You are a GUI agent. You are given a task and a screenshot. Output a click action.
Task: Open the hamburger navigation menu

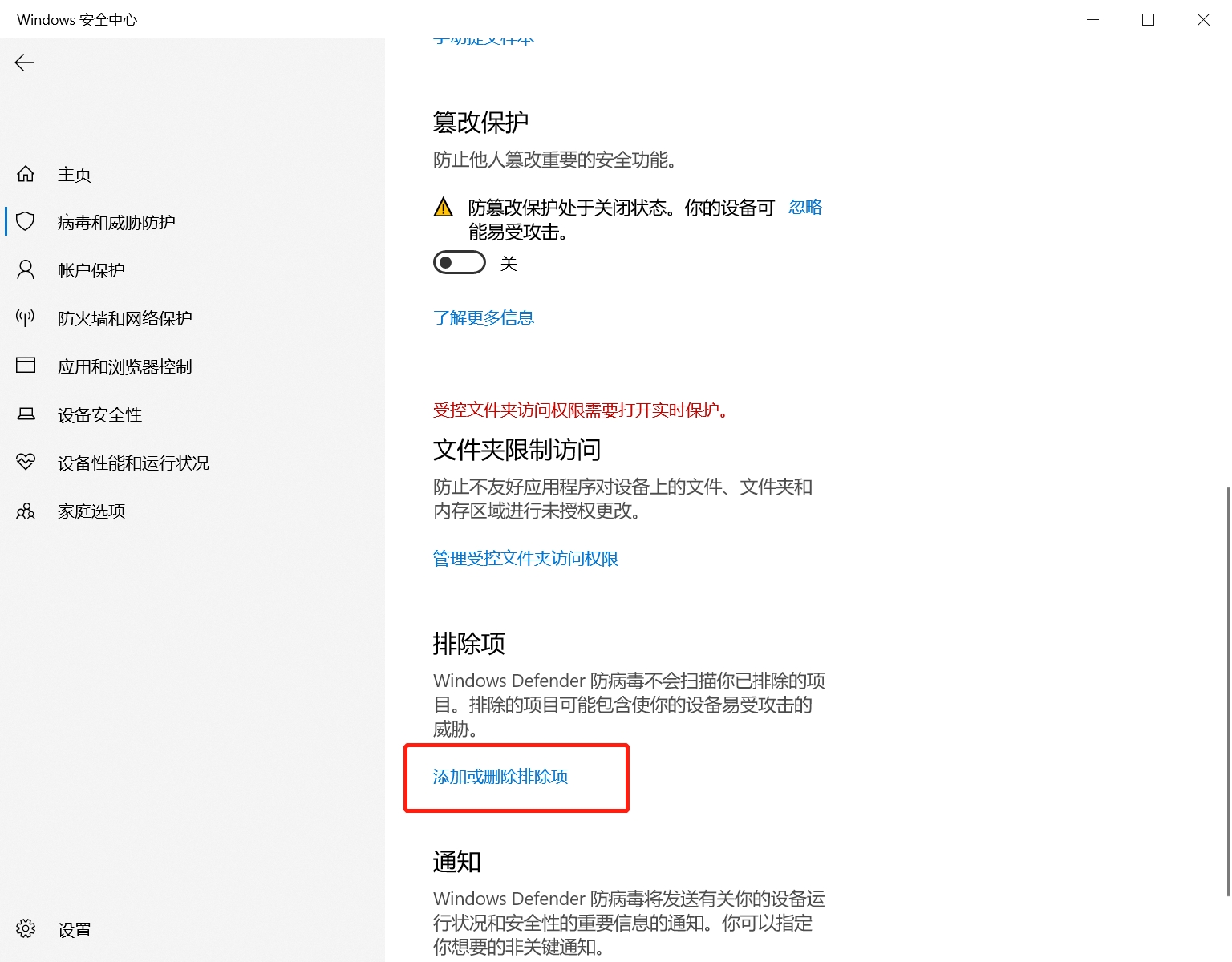point(24,115)
